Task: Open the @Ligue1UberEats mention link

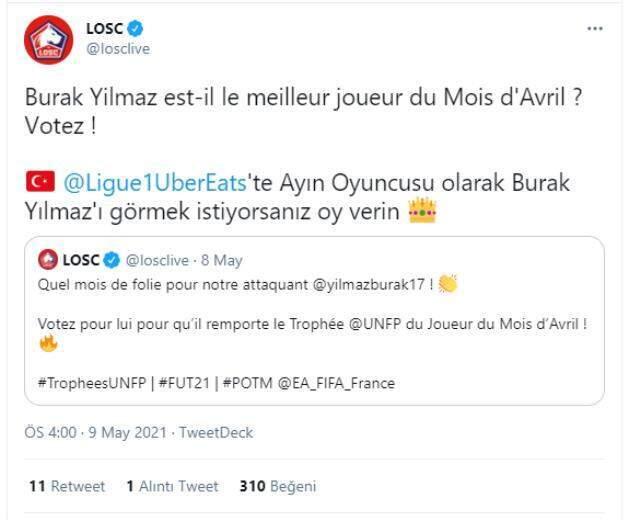Action: (x=155, y=183)
